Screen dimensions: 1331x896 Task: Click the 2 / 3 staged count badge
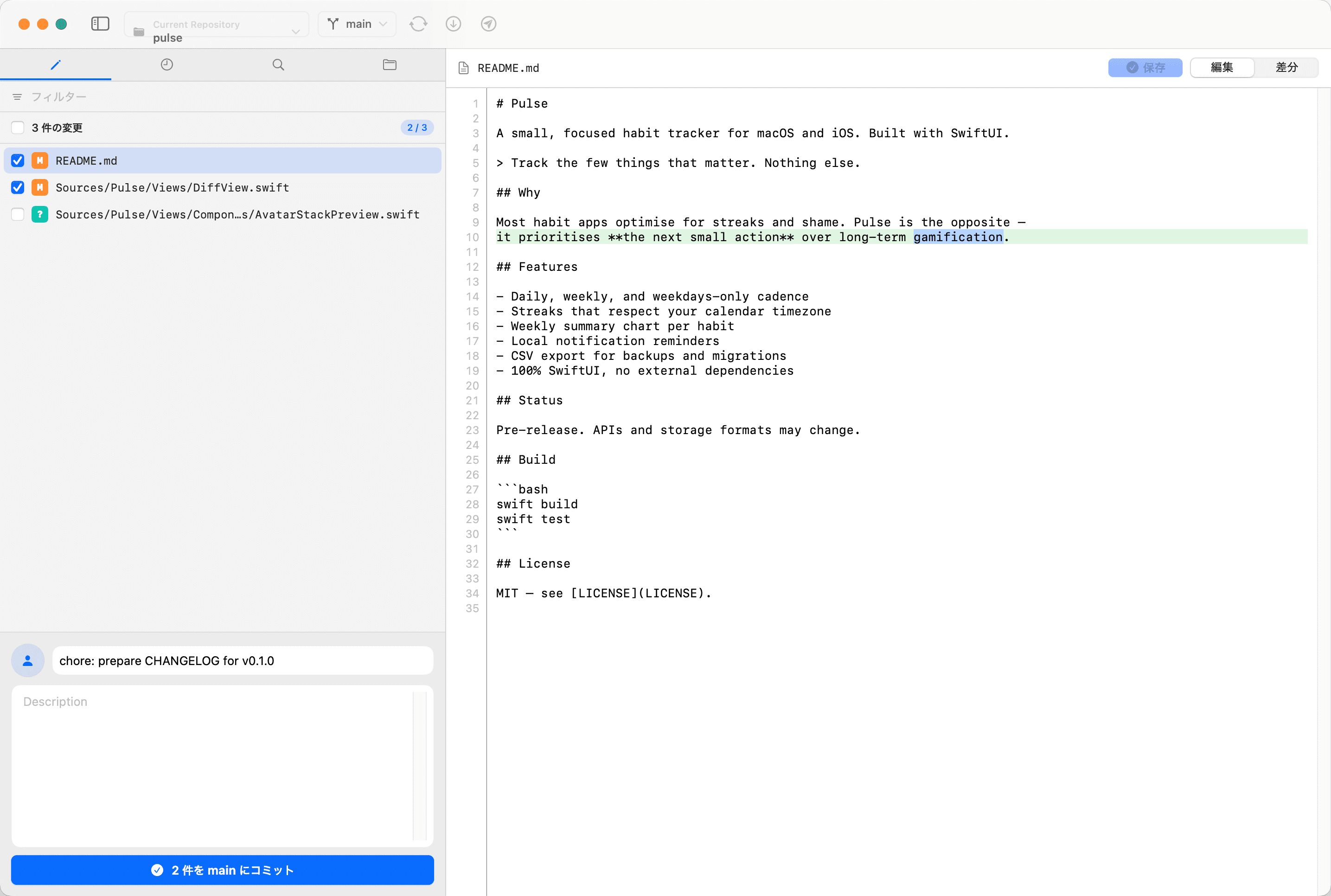coord(417,128)
